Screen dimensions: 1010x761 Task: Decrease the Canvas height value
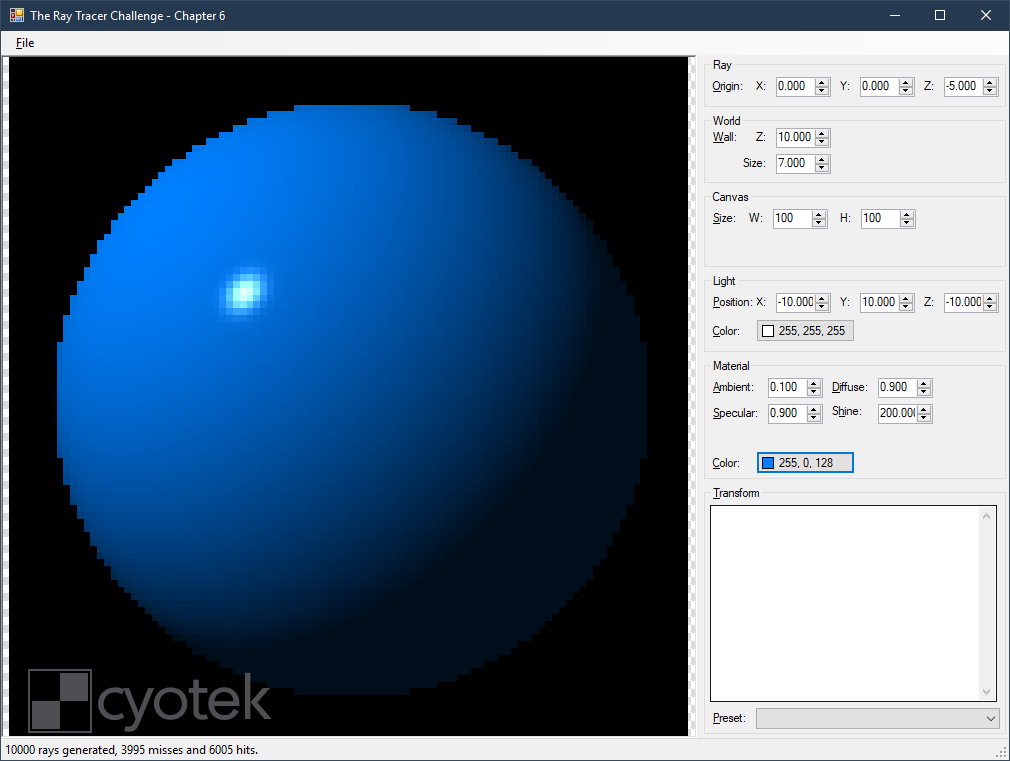pos(906,223)
